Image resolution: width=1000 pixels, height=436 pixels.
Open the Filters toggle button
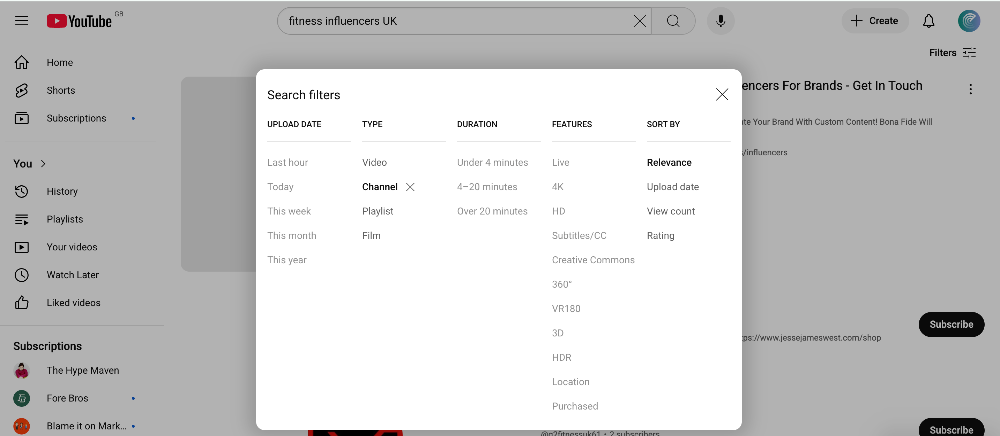pos(952,52)
